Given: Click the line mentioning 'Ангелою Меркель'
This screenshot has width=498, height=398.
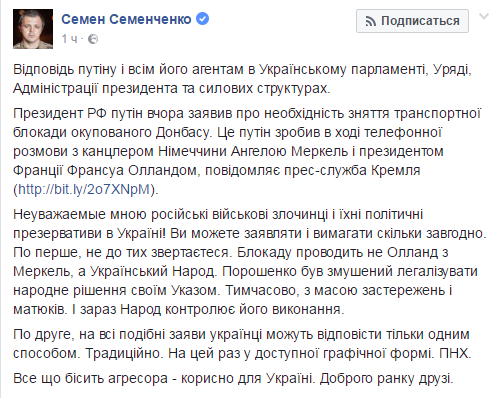Looking at the screenshot, I should [228, 151].
